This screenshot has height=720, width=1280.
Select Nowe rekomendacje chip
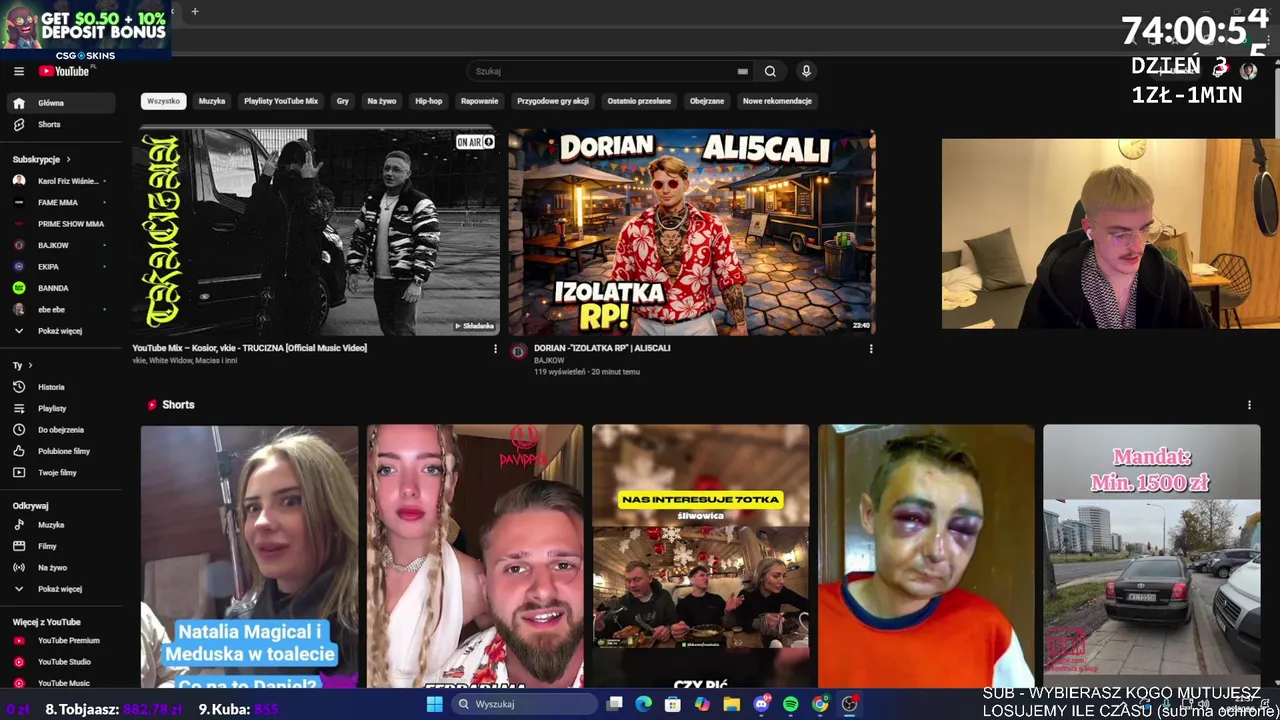pyautogui.click(x=777, y=101)
